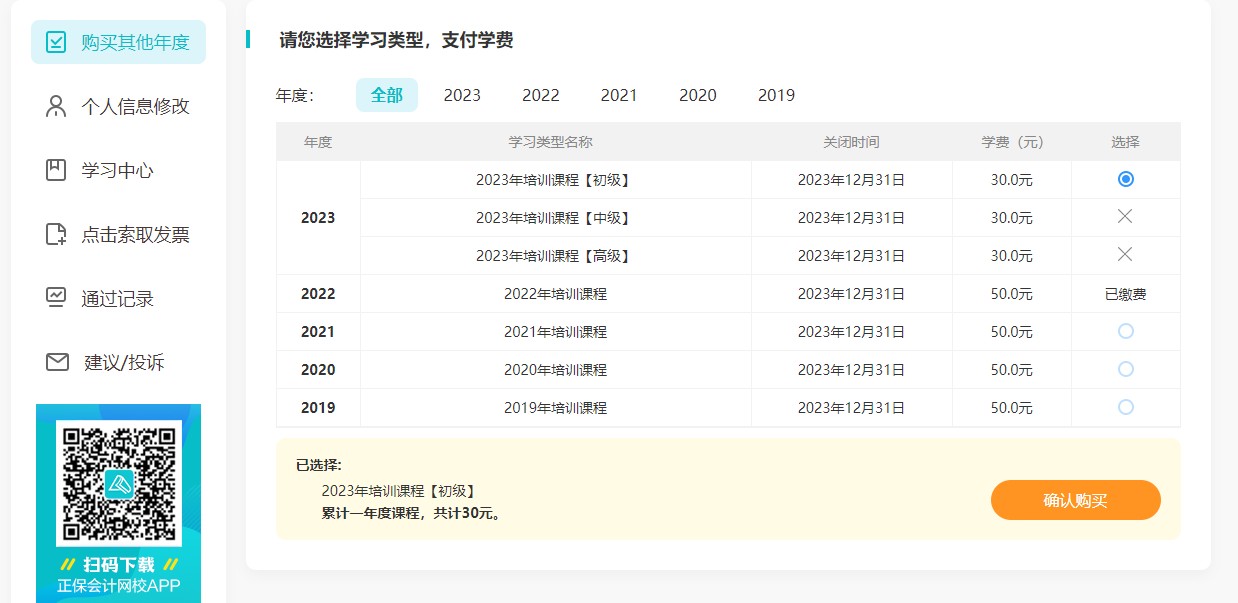Click the 学习中心 book icon
Screen dimensions: 1238x603
coord(57,170)
